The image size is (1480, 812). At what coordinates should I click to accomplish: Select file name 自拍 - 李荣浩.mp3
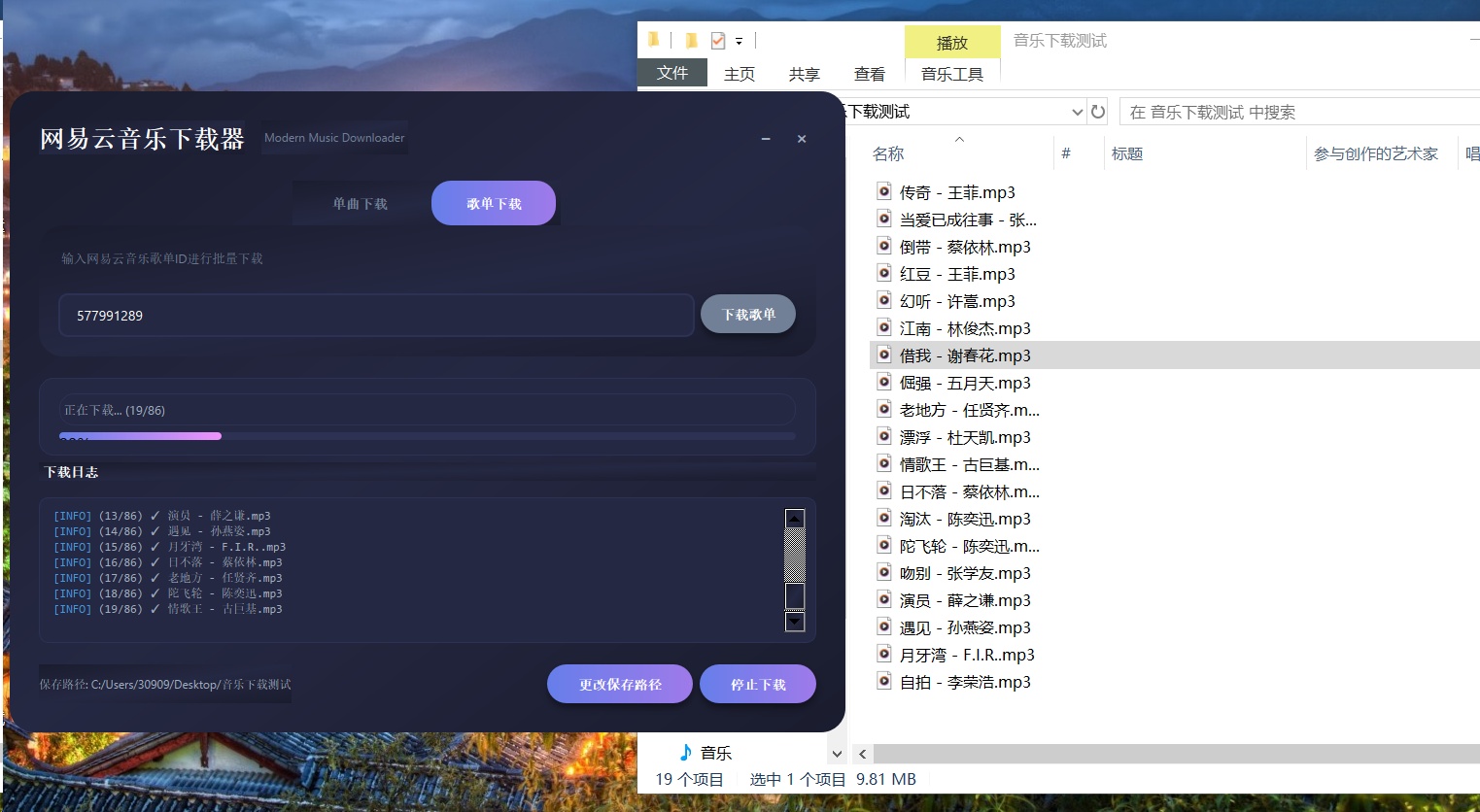coord(965,682)
